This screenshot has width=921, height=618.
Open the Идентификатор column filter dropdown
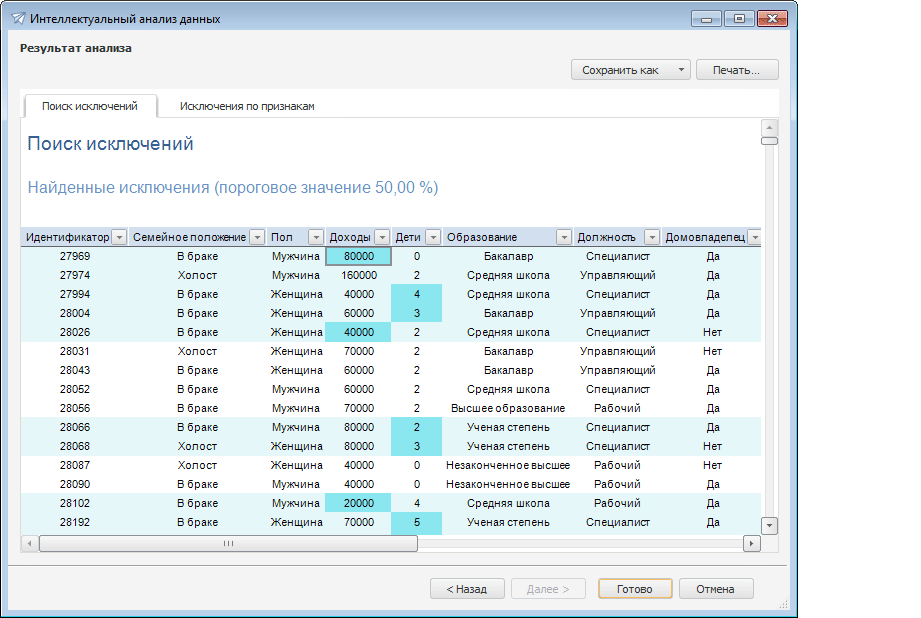(119, 237)
